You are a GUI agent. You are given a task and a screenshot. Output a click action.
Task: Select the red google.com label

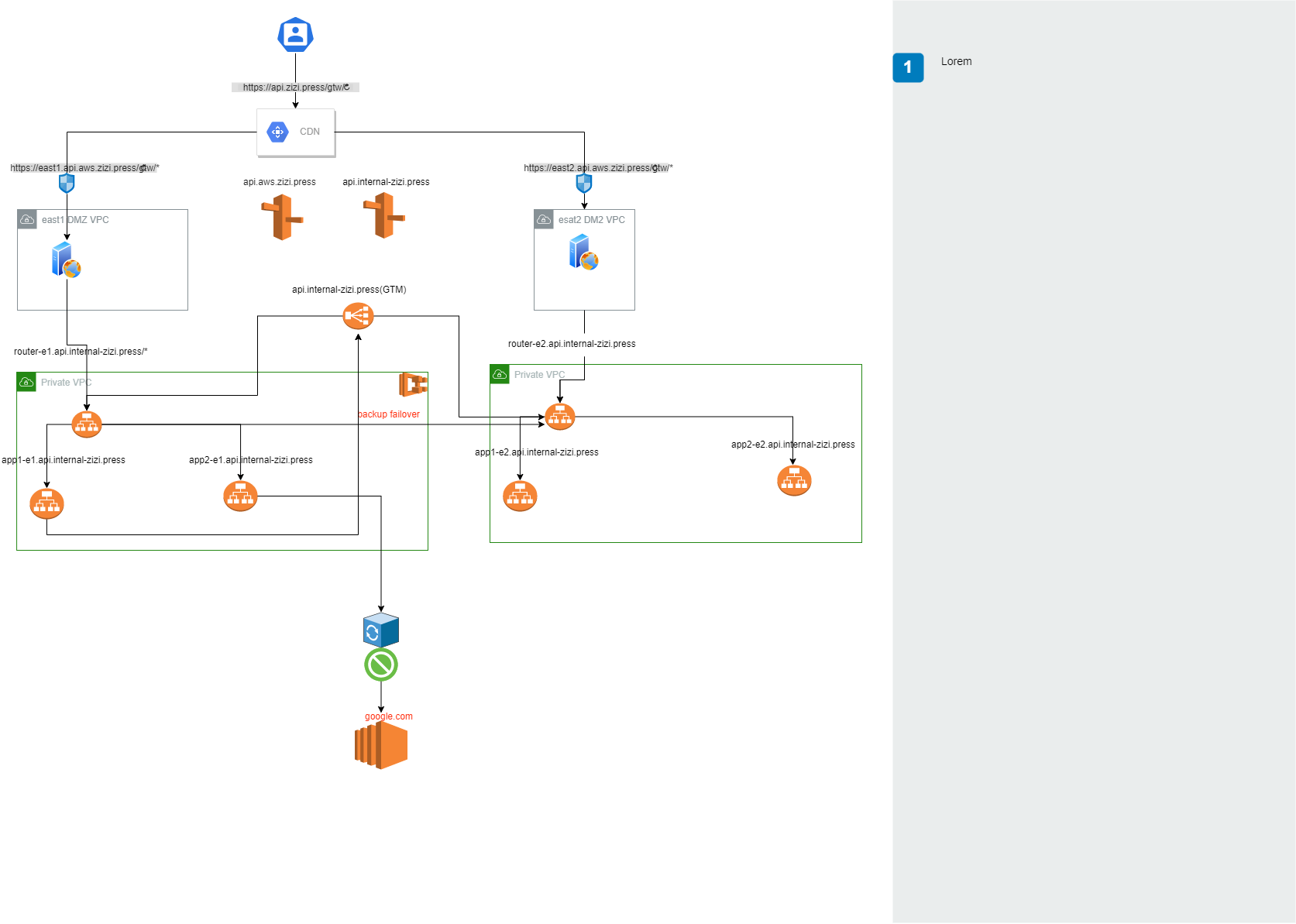coord(389,716)
